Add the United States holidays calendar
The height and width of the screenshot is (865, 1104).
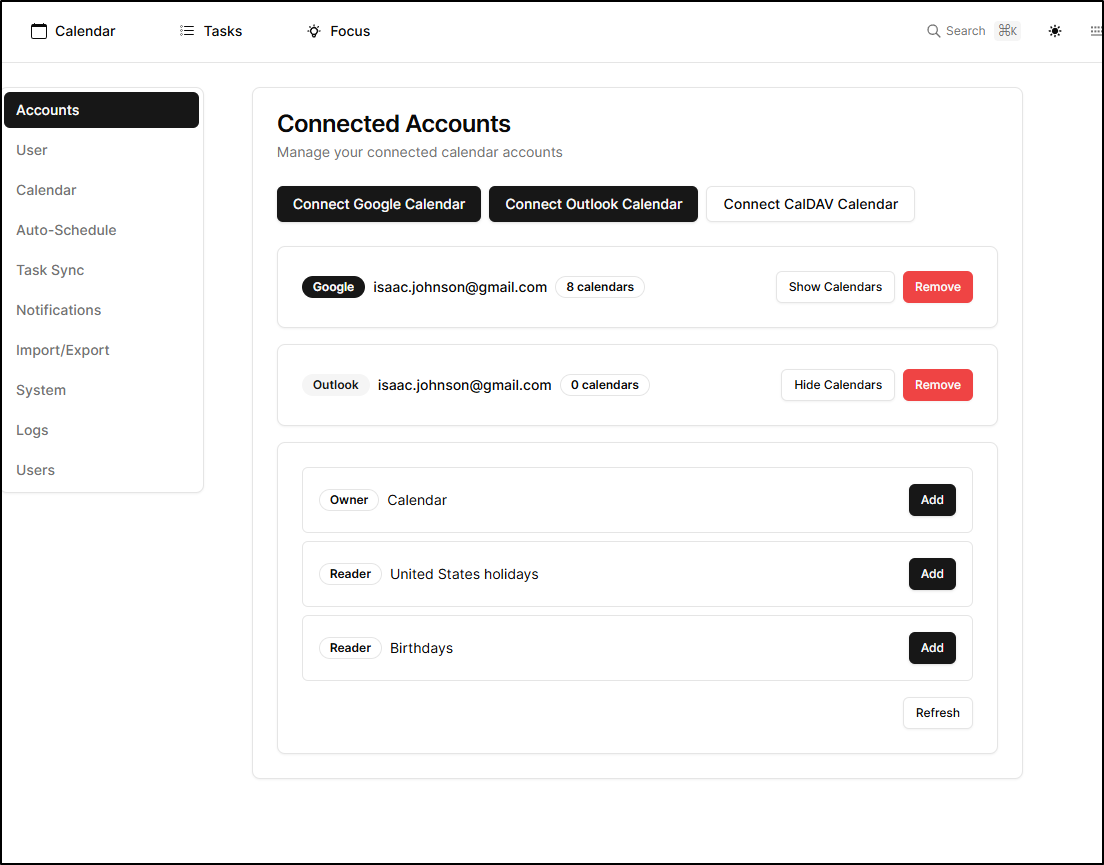pos(932,574)
